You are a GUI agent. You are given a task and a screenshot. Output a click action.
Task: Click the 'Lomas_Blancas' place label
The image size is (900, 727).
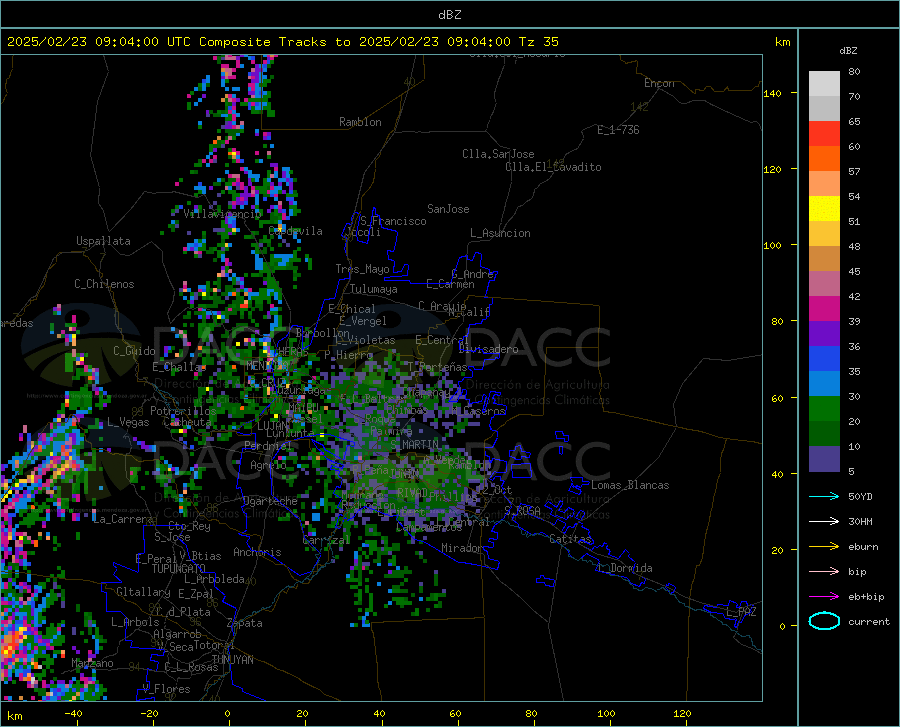point(630,485)
